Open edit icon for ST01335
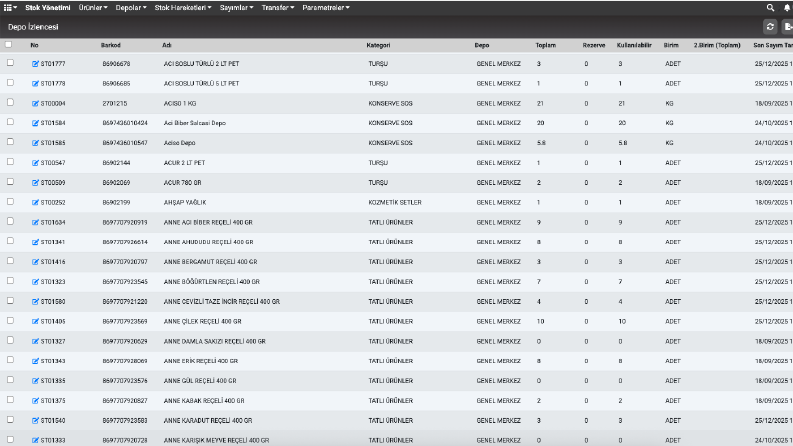 35,381
